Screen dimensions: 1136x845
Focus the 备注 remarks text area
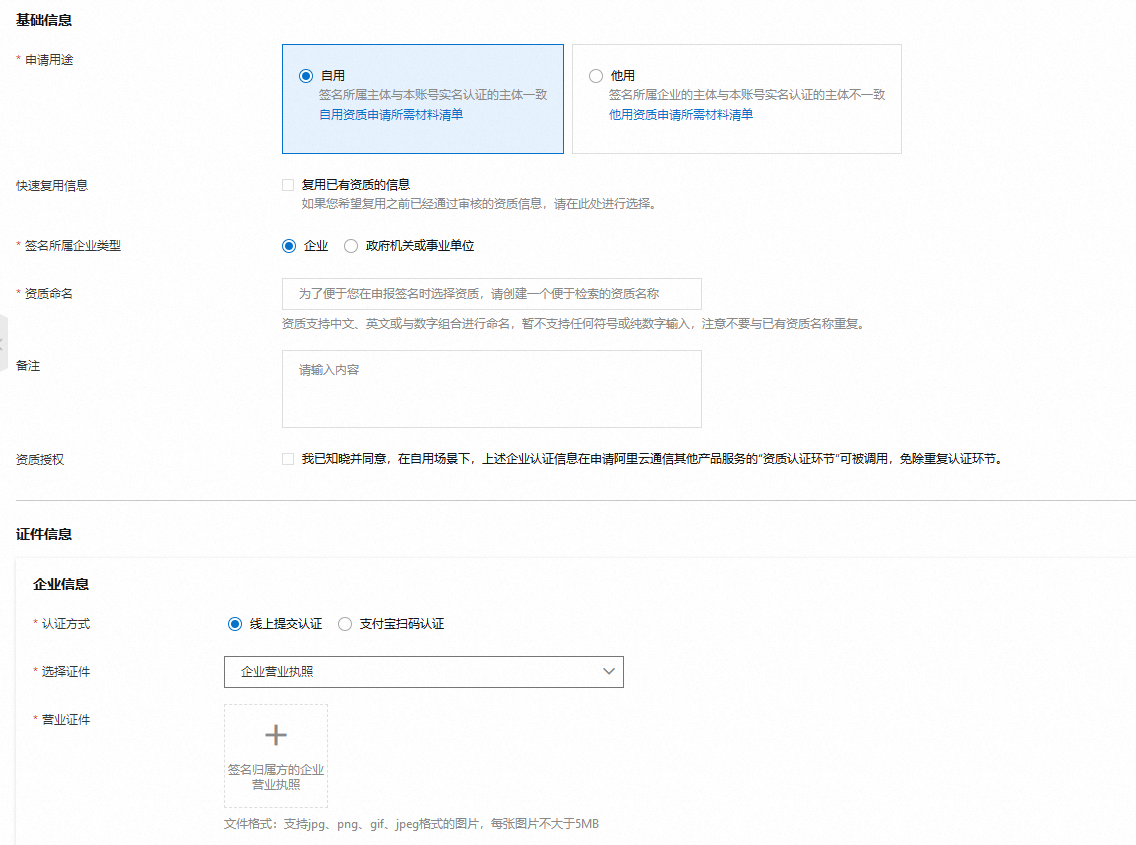(491, 389)
